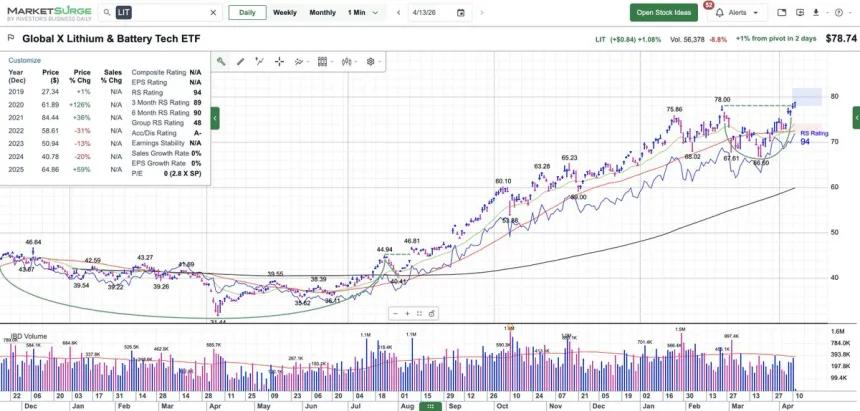Viewport: 860px width, 411px height.
Task: Click the P/E 0 (2.8 X SP) value
Action: pyautogui.click(x=183, y=173)
